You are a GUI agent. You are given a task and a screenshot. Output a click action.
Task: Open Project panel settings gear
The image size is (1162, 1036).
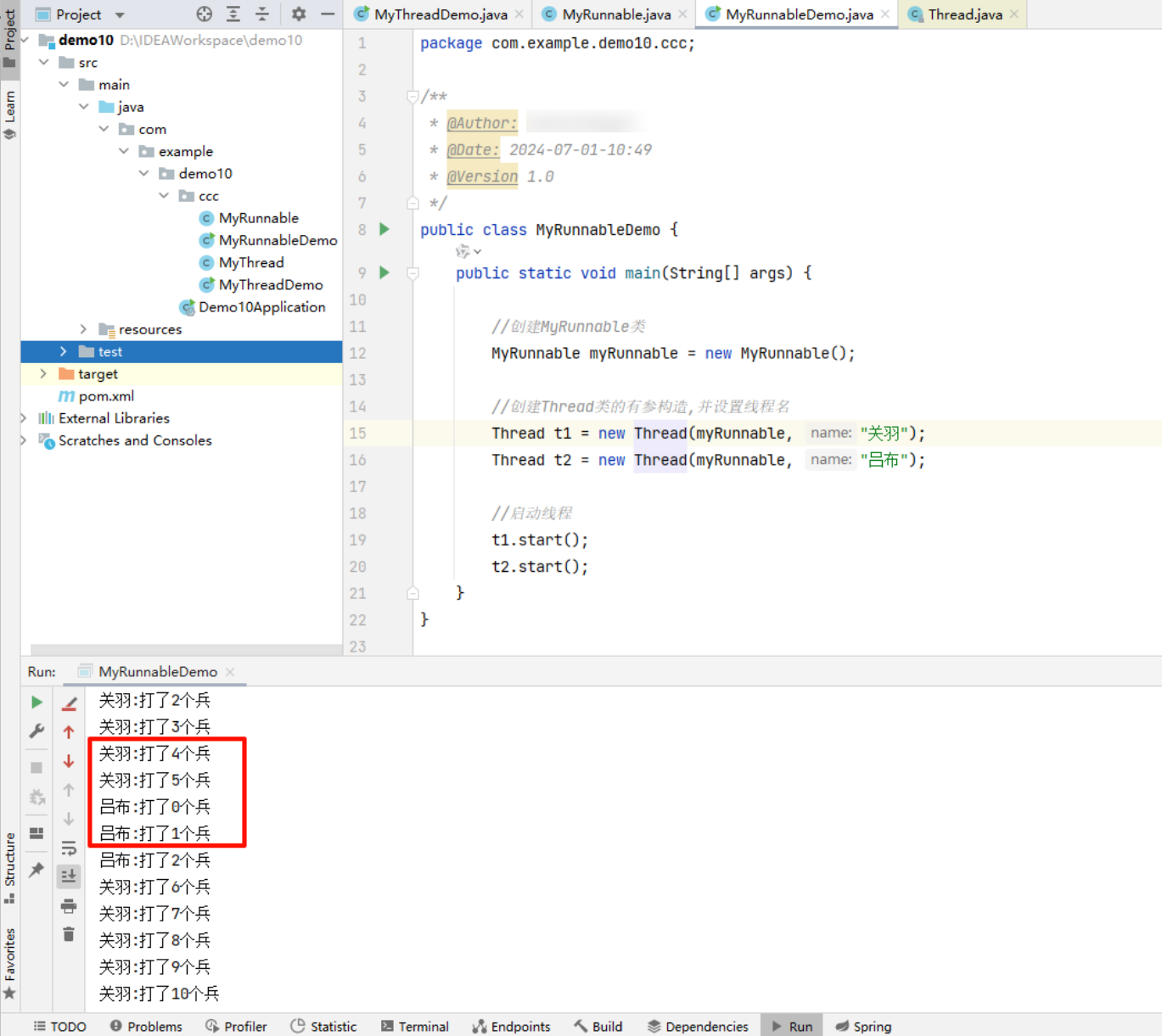point(299,14)
